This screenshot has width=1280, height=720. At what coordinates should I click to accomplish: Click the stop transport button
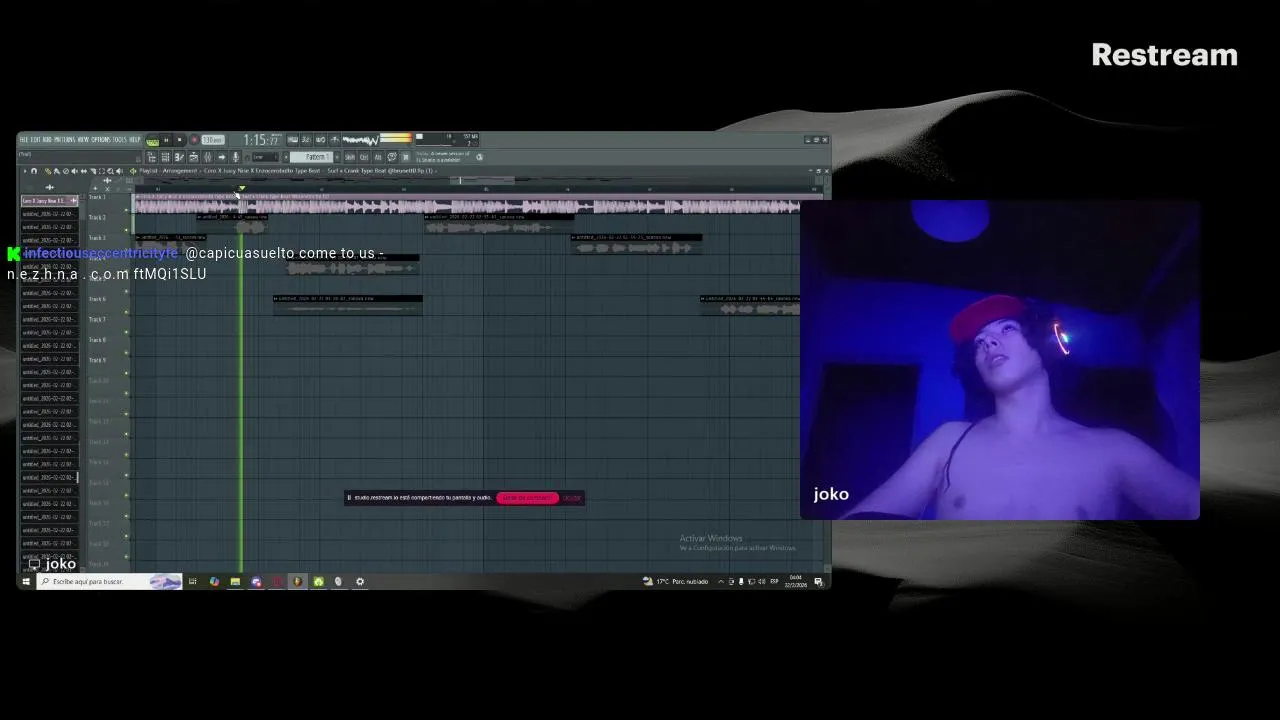click(x=179, y=140)
